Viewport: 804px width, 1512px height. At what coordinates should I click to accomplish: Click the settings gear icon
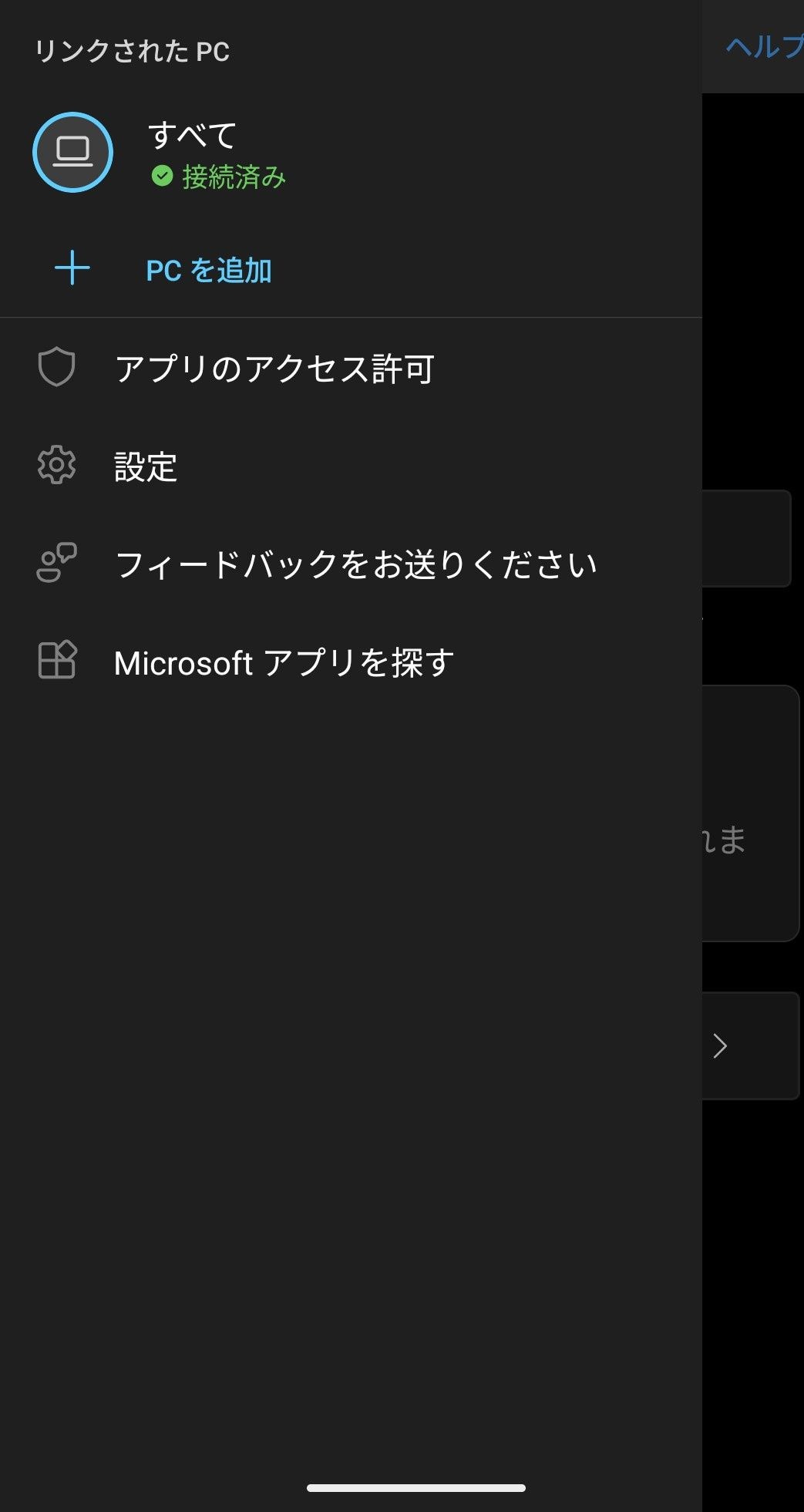click(x=57, y=465)
